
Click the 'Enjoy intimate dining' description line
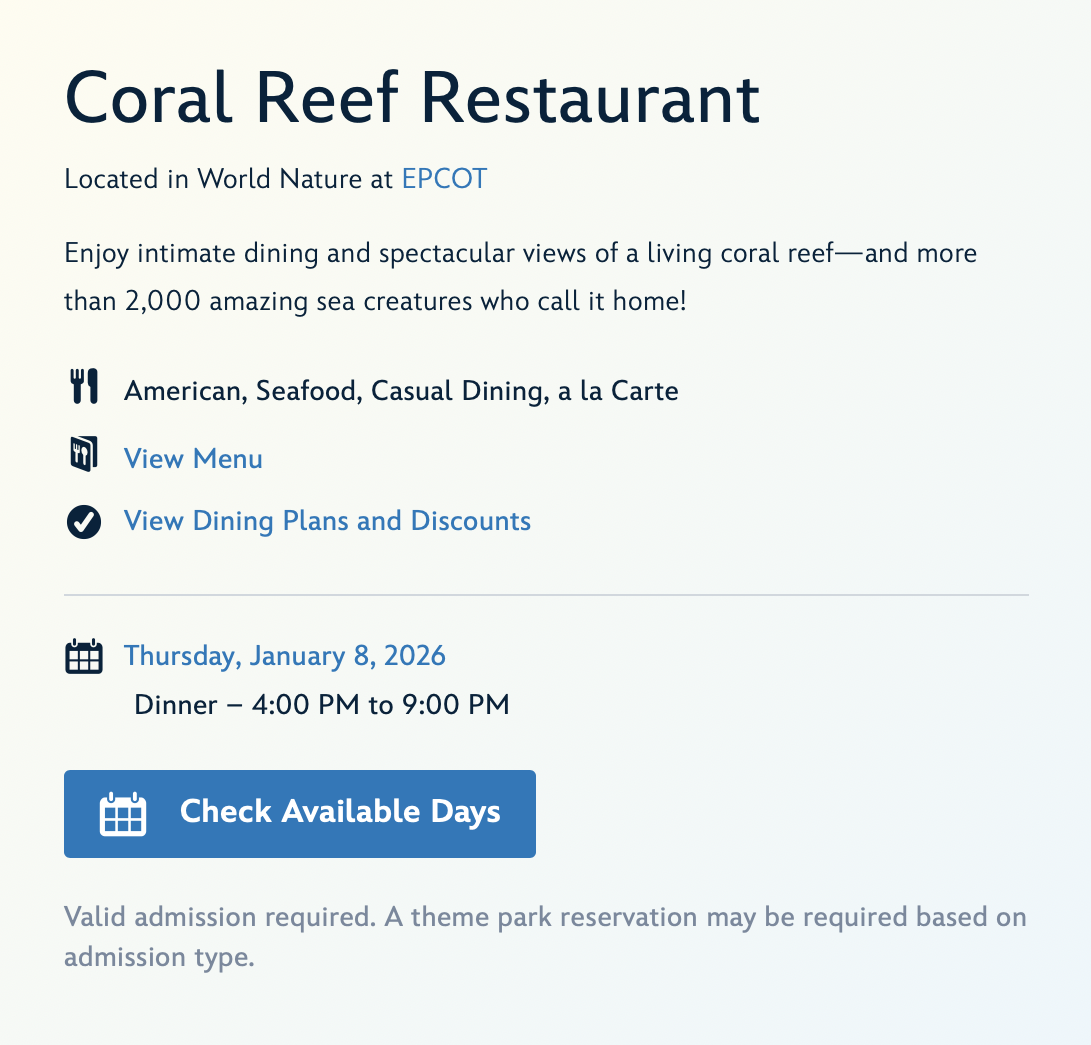[x=520, y=253]
